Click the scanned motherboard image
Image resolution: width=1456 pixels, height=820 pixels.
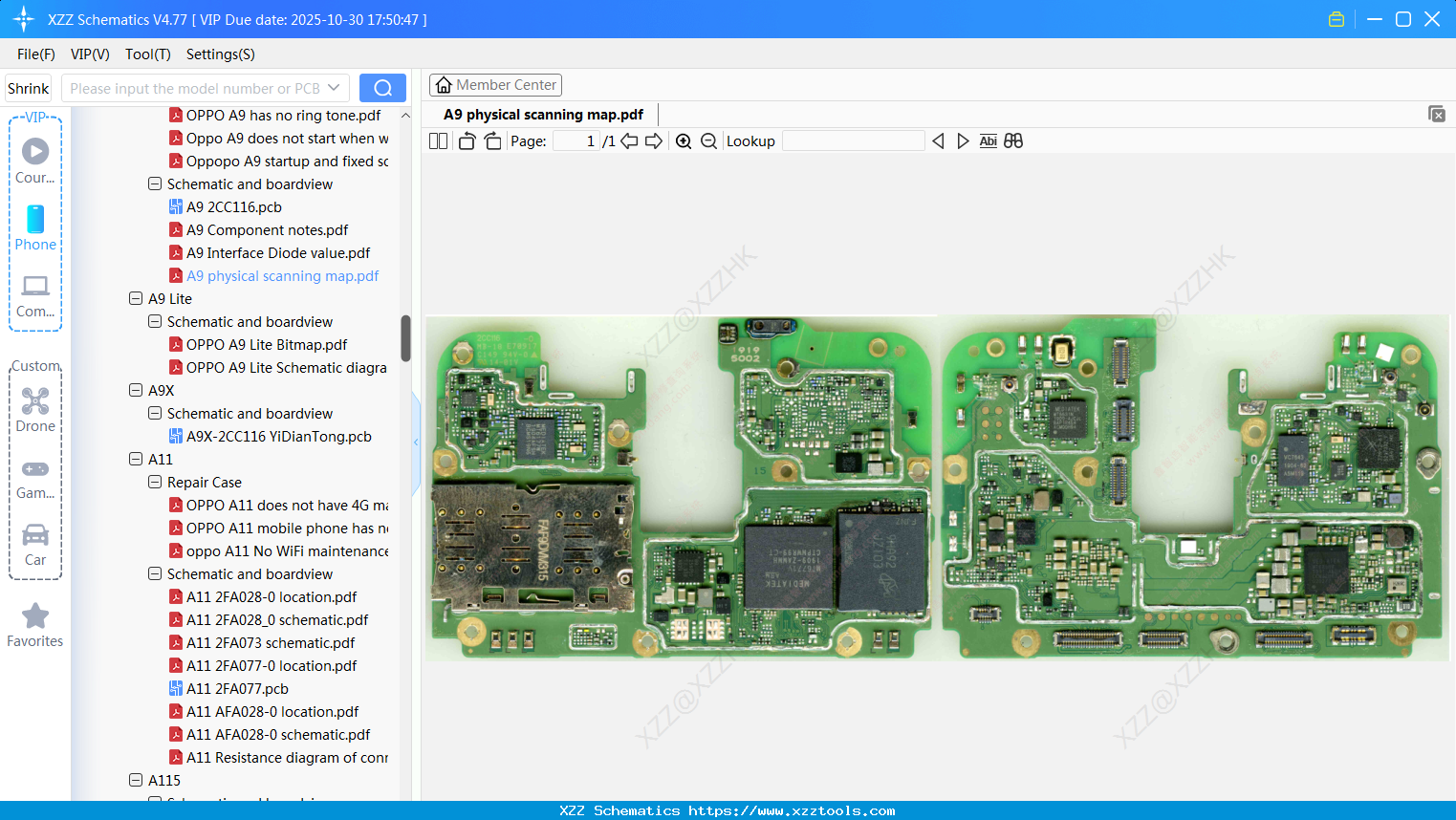click(938, 487)
